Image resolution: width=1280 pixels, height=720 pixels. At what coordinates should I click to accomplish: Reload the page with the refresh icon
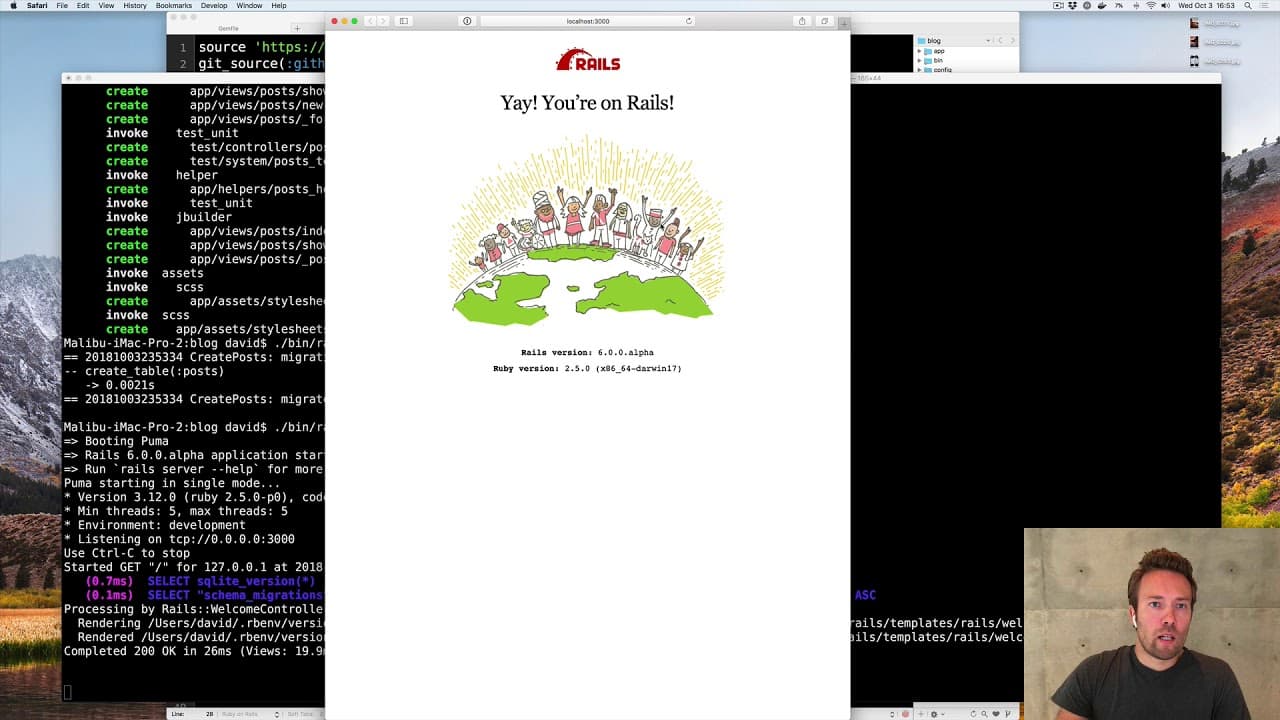pyautogui.click(x=688, y=21)
